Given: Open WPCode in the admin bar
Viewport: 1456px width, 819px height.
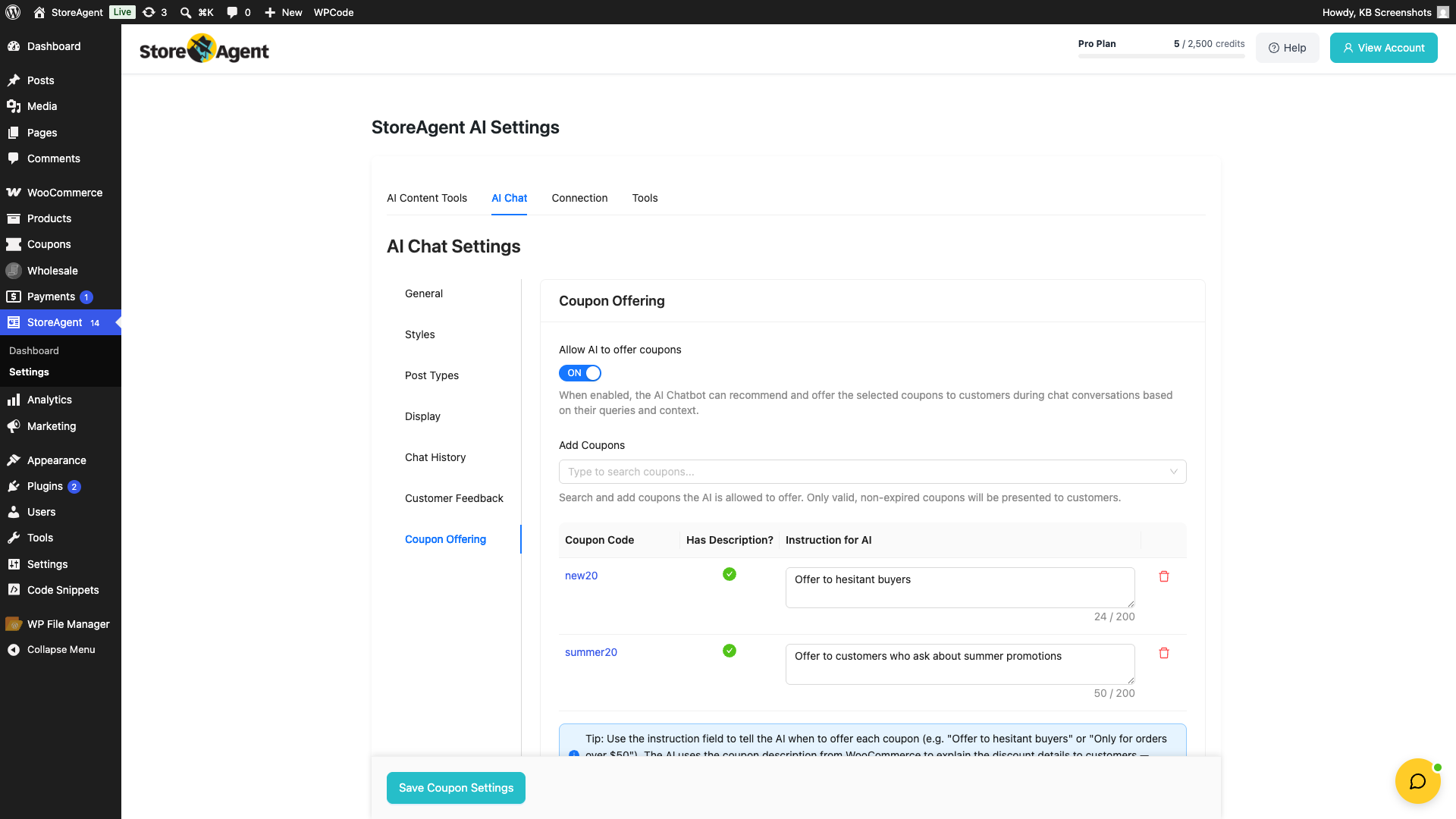Looking at the screenshot, I should click(x=334, y=12).
